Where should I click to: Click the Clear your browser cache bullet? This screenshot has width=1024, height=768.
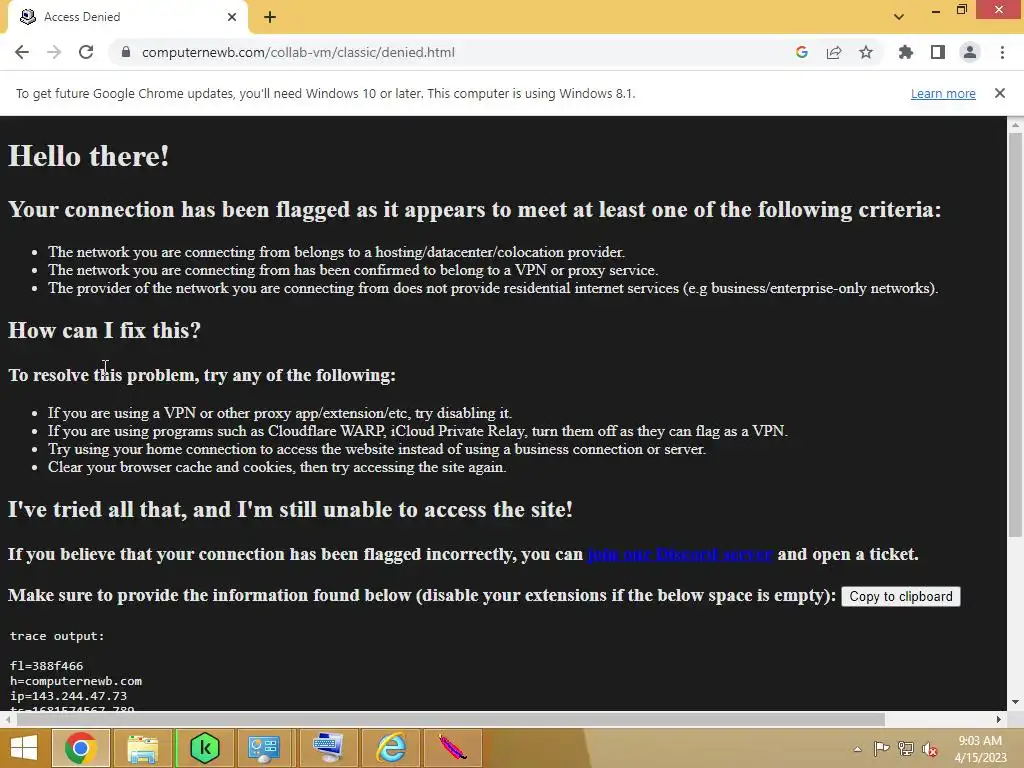277,467
